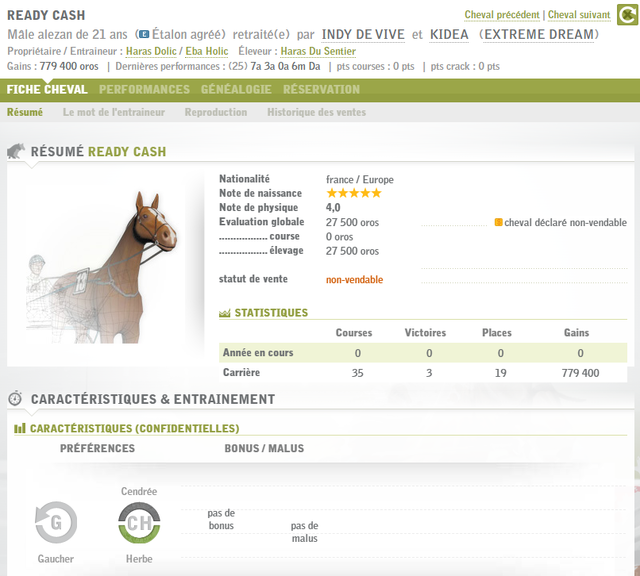
Task: Go to Cheval précédent
Action: [x=502, y=16]
